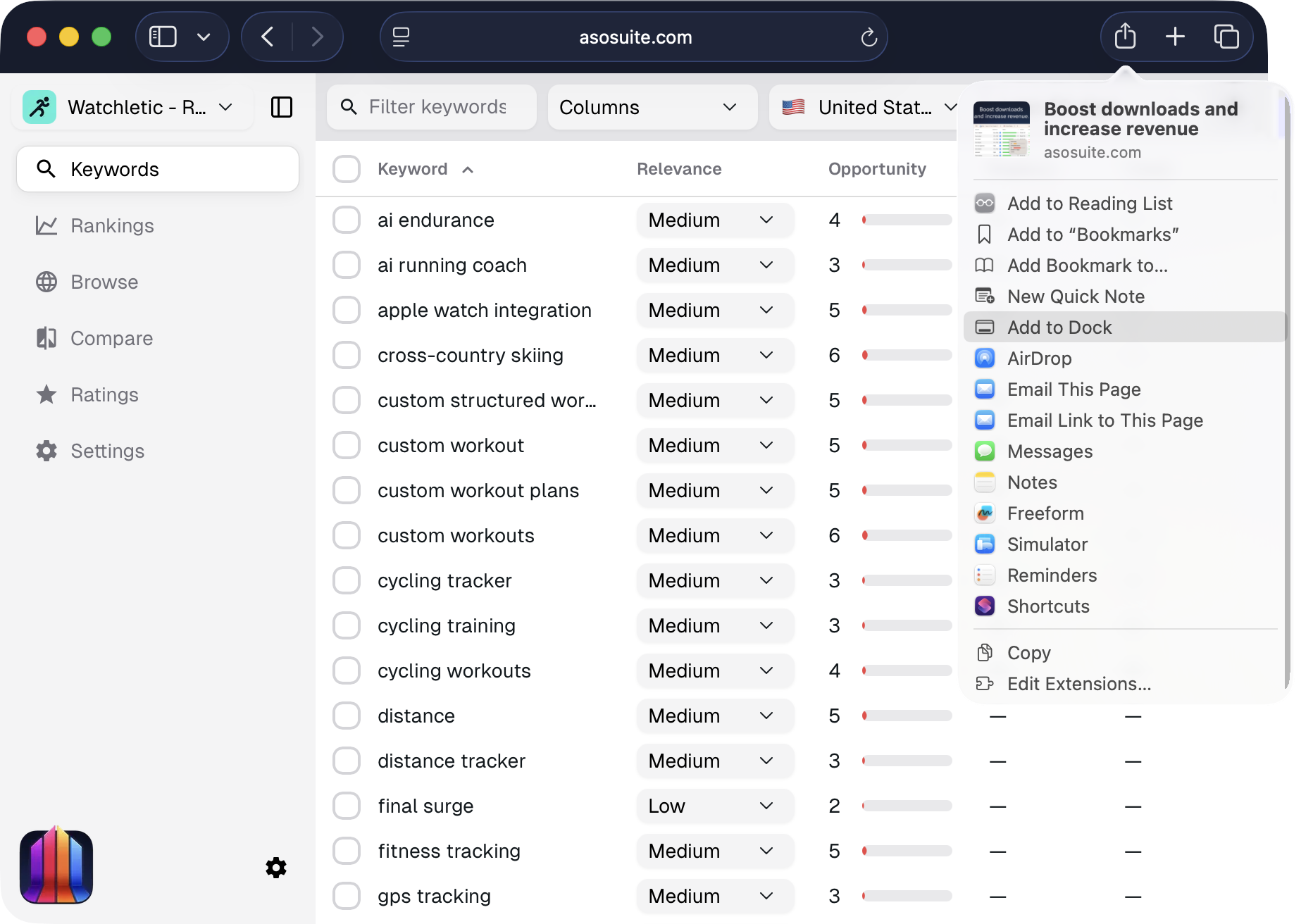The width and height of the screenshot is (1313, 924).
Task: Select Add to Reading List
Action: [1089, 204]
